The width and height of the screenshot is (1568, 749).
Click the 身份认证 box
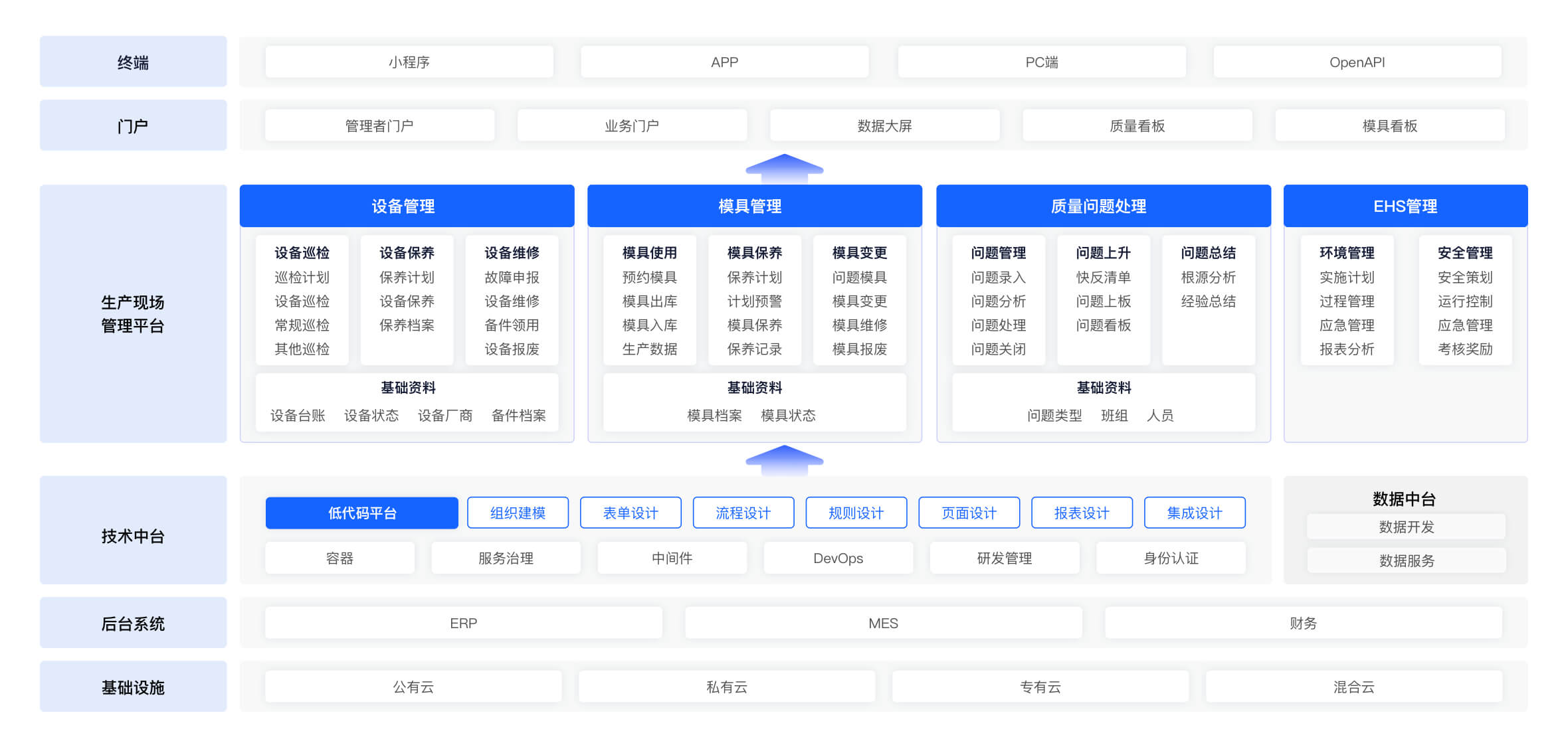[x=1171, y=558]
